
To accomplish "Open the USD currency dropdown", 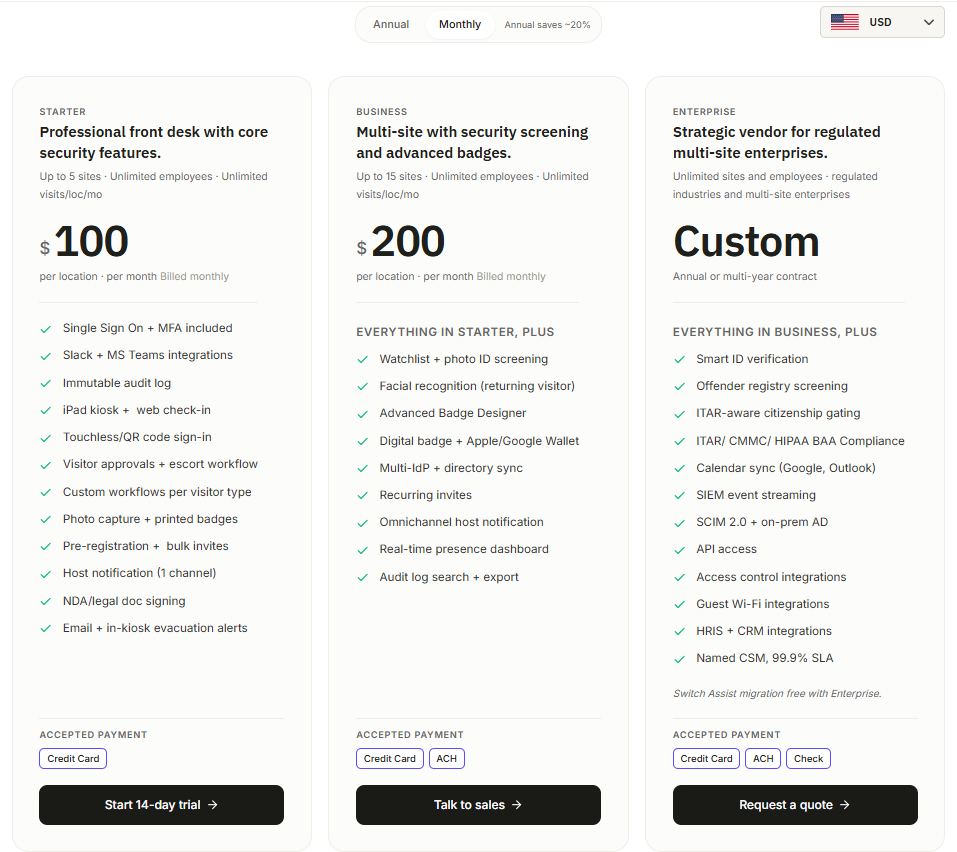I will pos(882,23).
